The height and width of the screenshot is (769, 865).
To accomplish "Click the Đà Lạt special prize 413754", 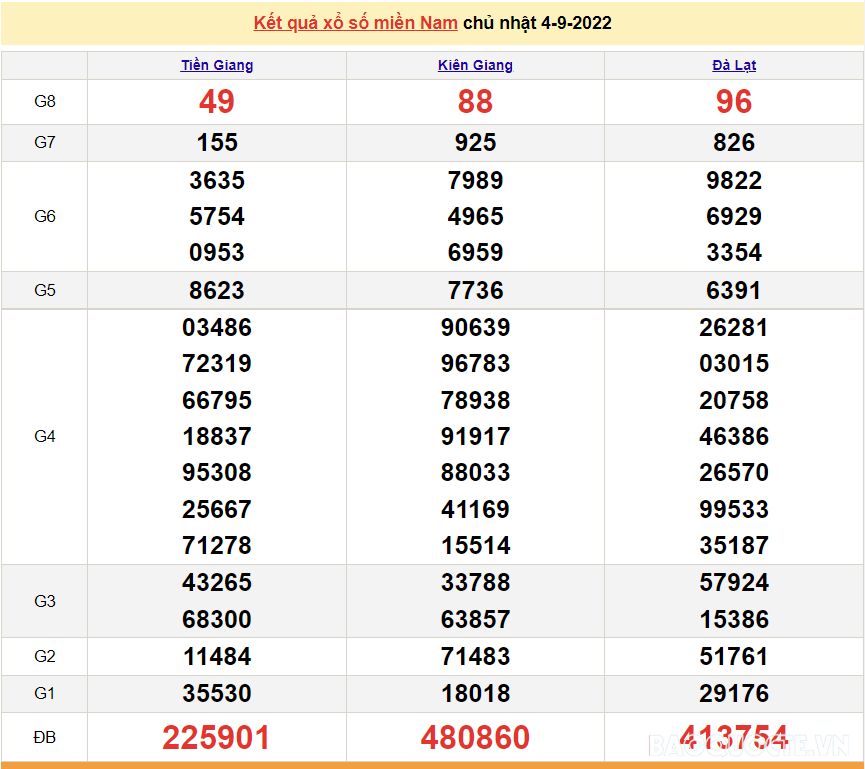I will pos(734,737).
